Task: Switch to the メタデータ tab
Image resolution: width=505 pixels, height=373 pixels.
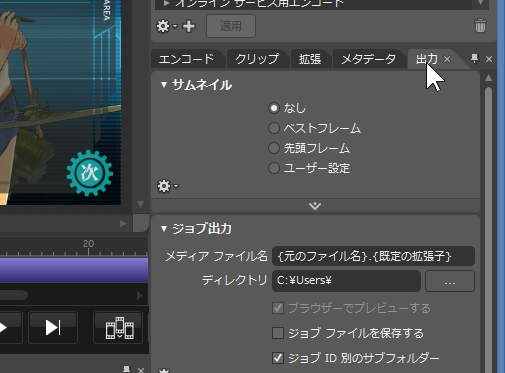Action: 368,59
